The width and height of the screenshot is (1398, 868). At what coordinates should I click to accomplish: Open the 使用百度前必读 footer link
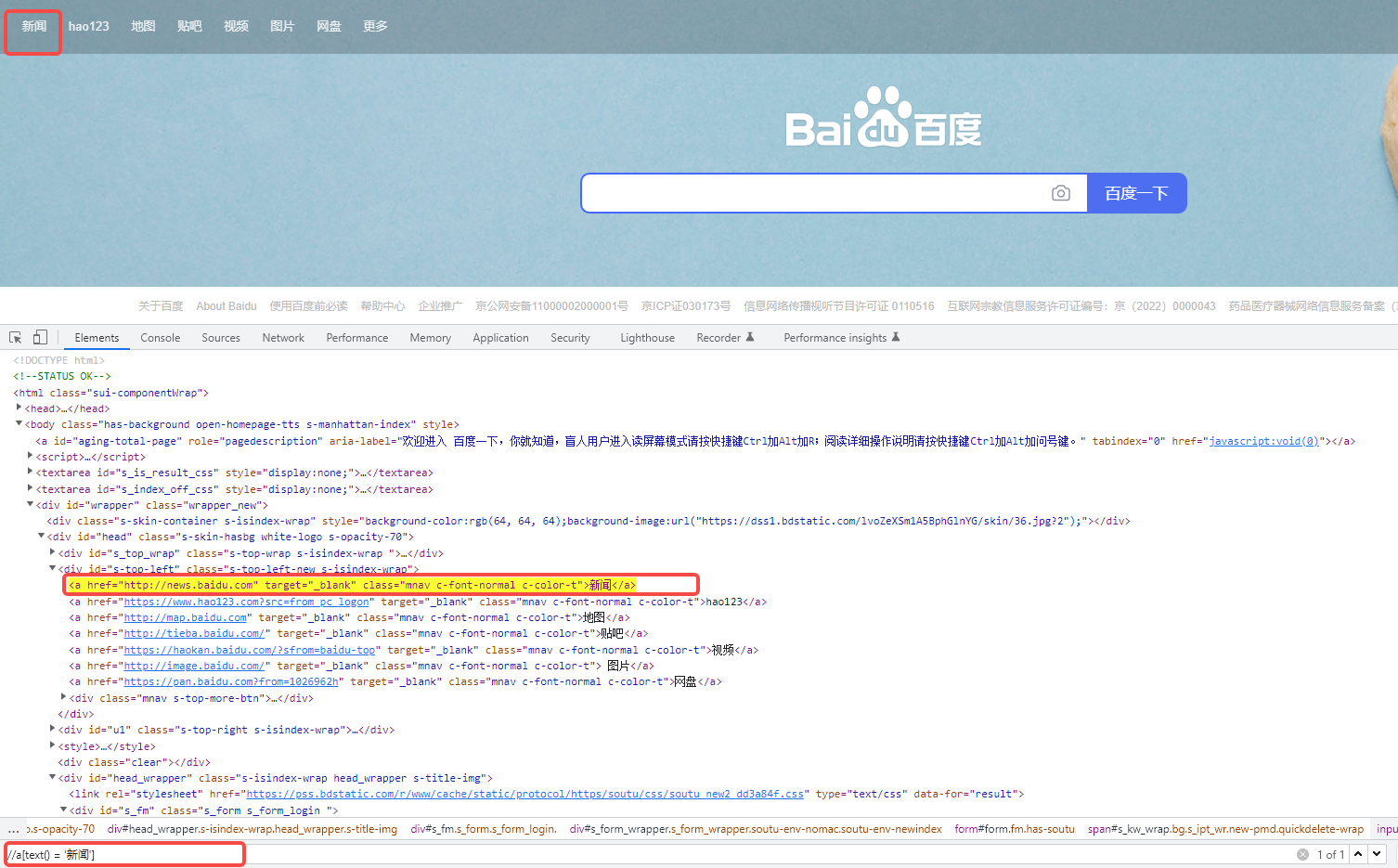pyautogui.click(x=308, y=305)
